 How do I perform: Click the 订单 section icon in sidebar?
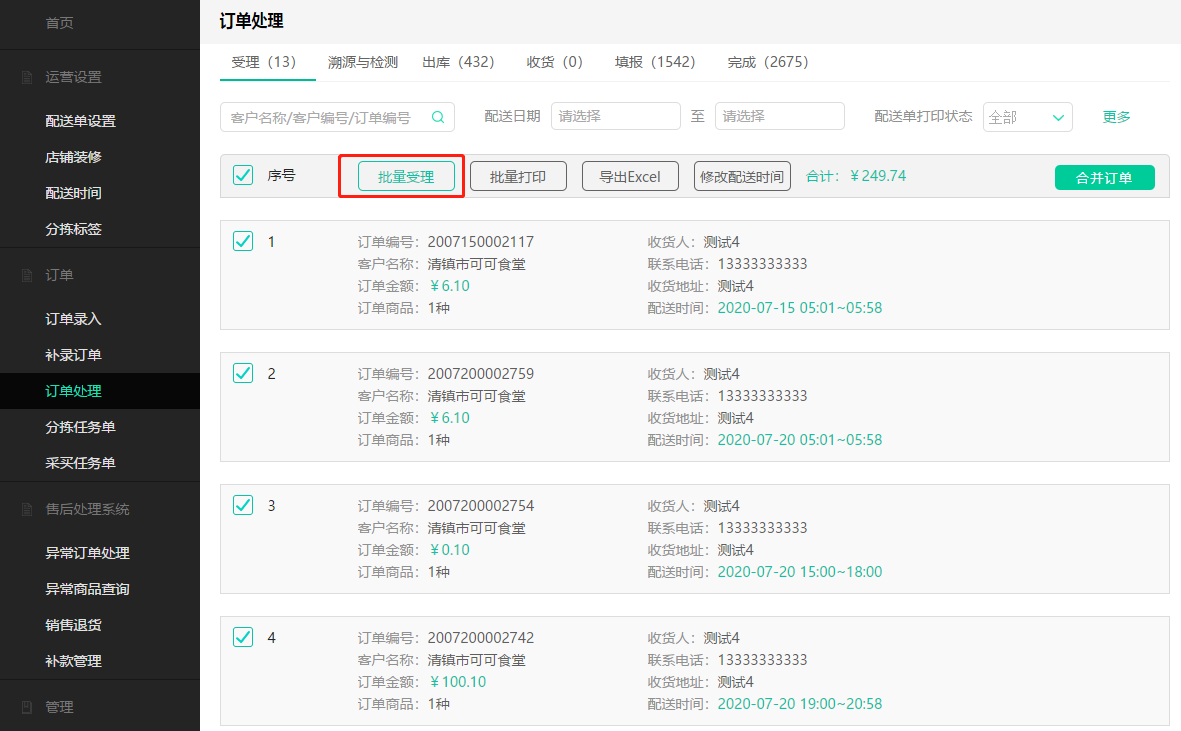(27, 275)
